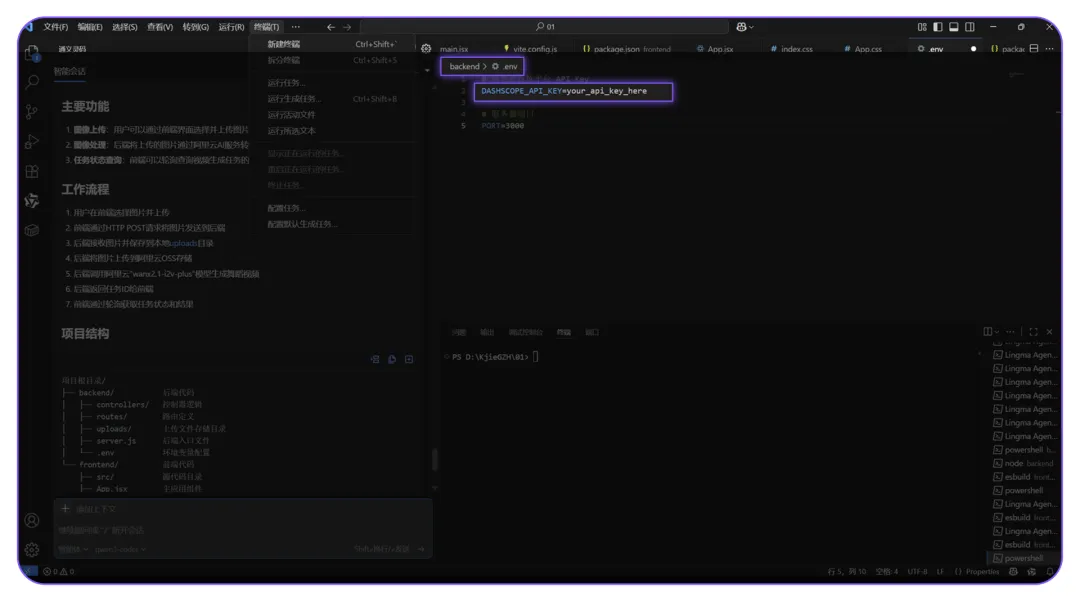Viewport: 1080px width, 605px height.
Task: Switch to the App.css editor tab
Action: [863, 49]
